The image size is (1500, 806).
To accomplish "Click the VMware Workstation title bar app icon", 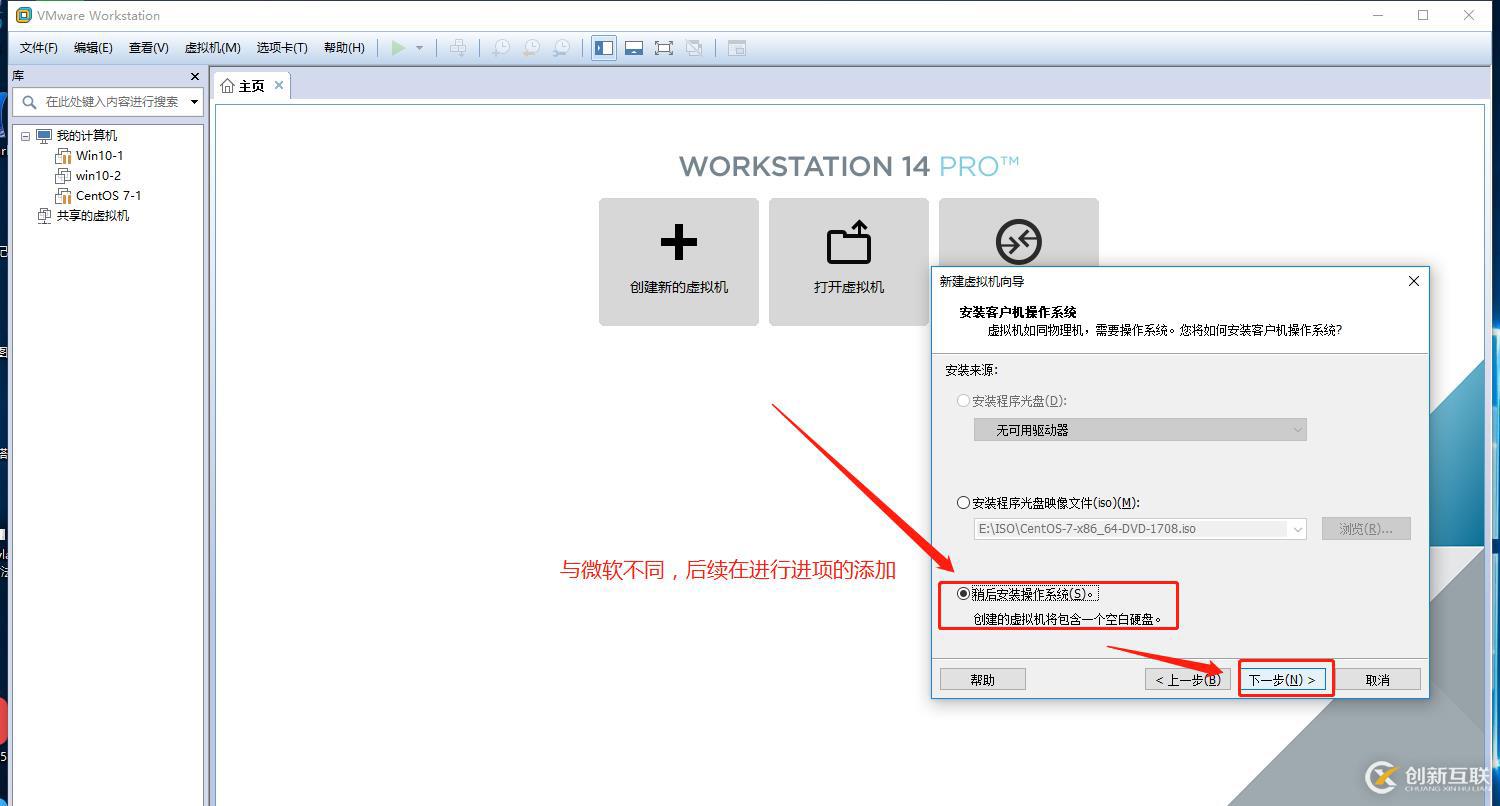I will 23,15.
